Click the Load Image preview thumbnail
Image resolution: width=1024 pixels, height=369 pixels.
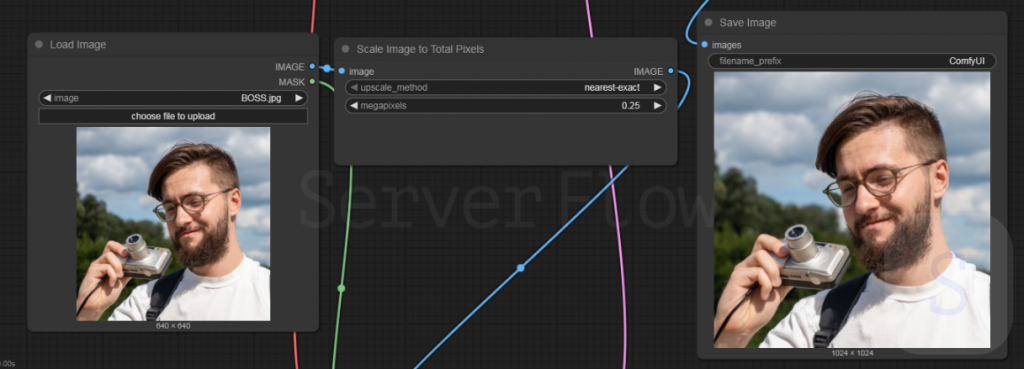(x=173, y=224)
